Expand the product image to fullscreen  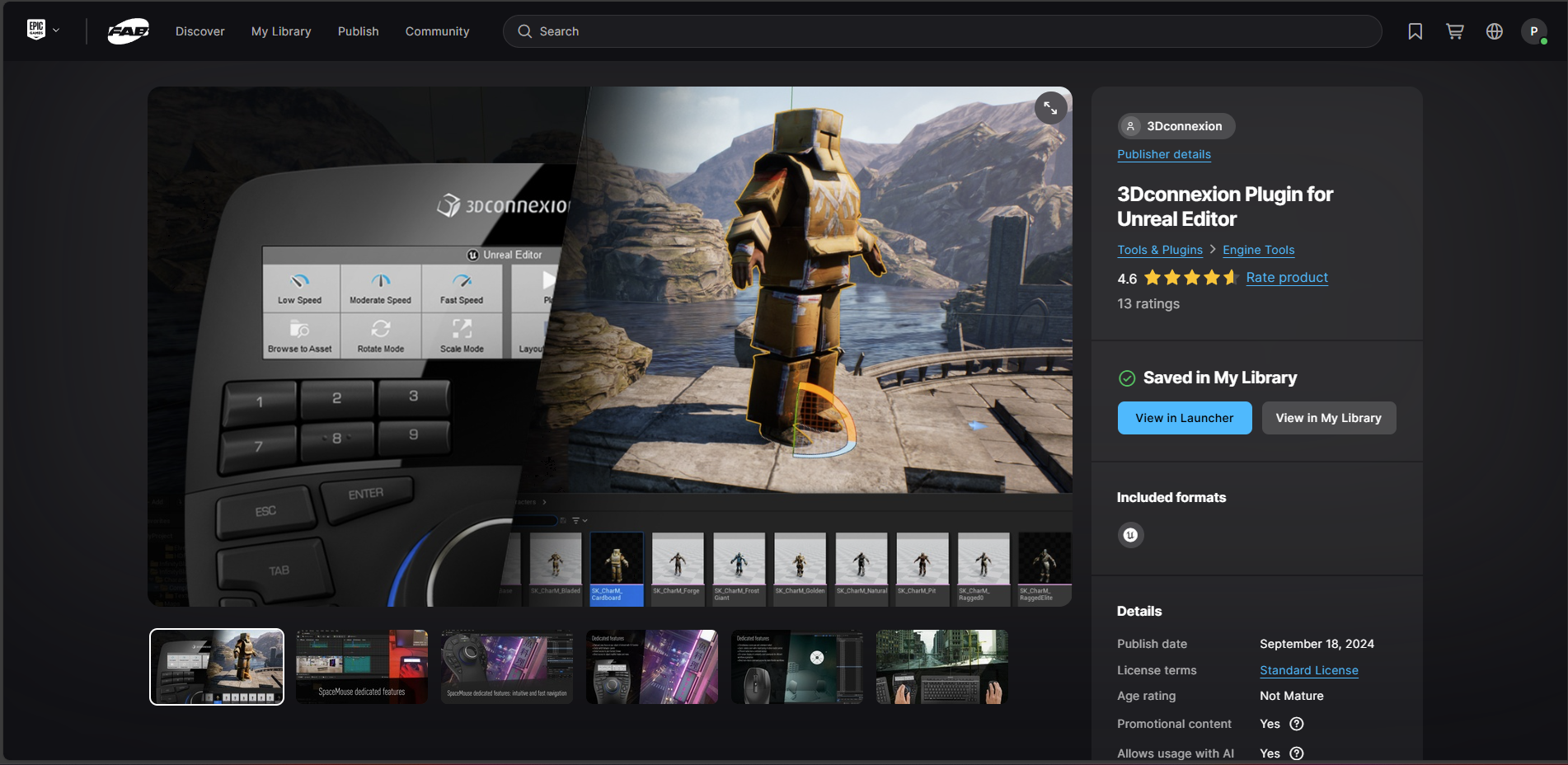point(1049,107)
